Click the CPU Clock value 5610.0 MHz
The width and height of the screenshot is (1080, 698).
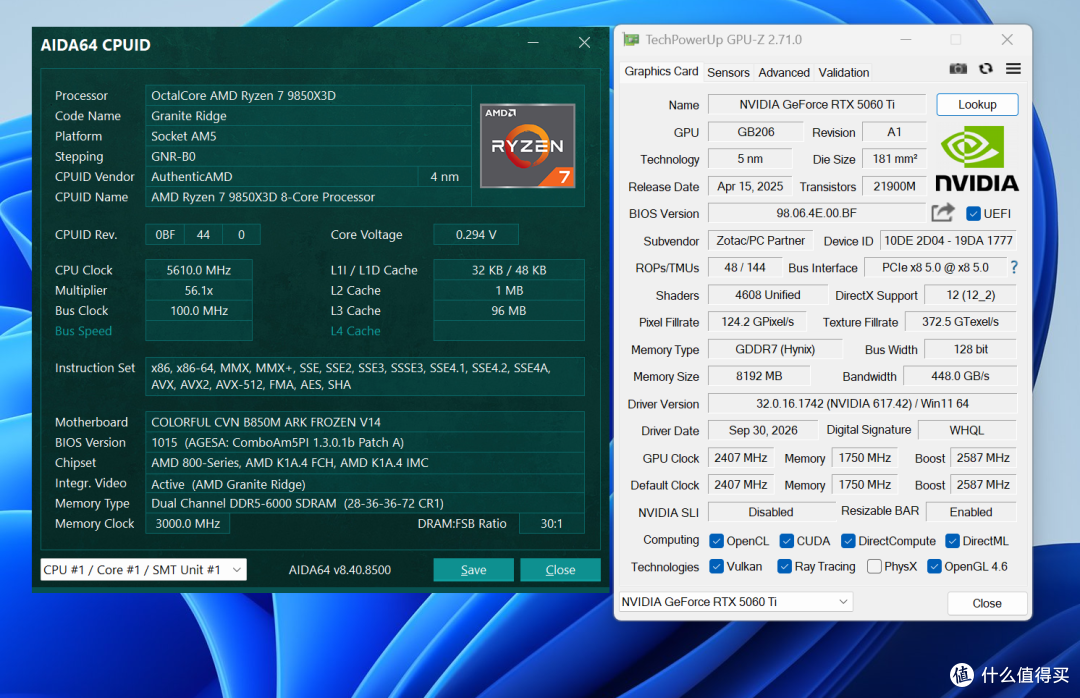point(199,270)
